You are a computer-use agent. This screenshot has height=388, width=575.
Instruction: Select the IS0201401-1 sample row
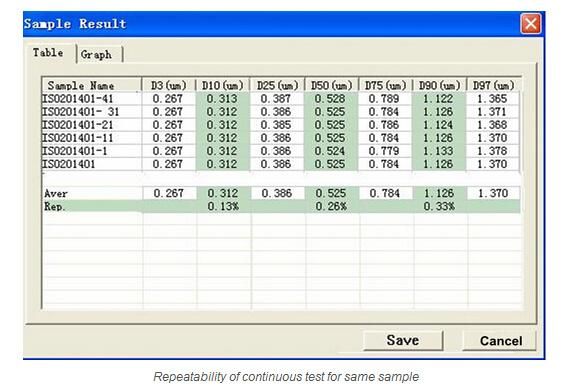click(281, 151)
